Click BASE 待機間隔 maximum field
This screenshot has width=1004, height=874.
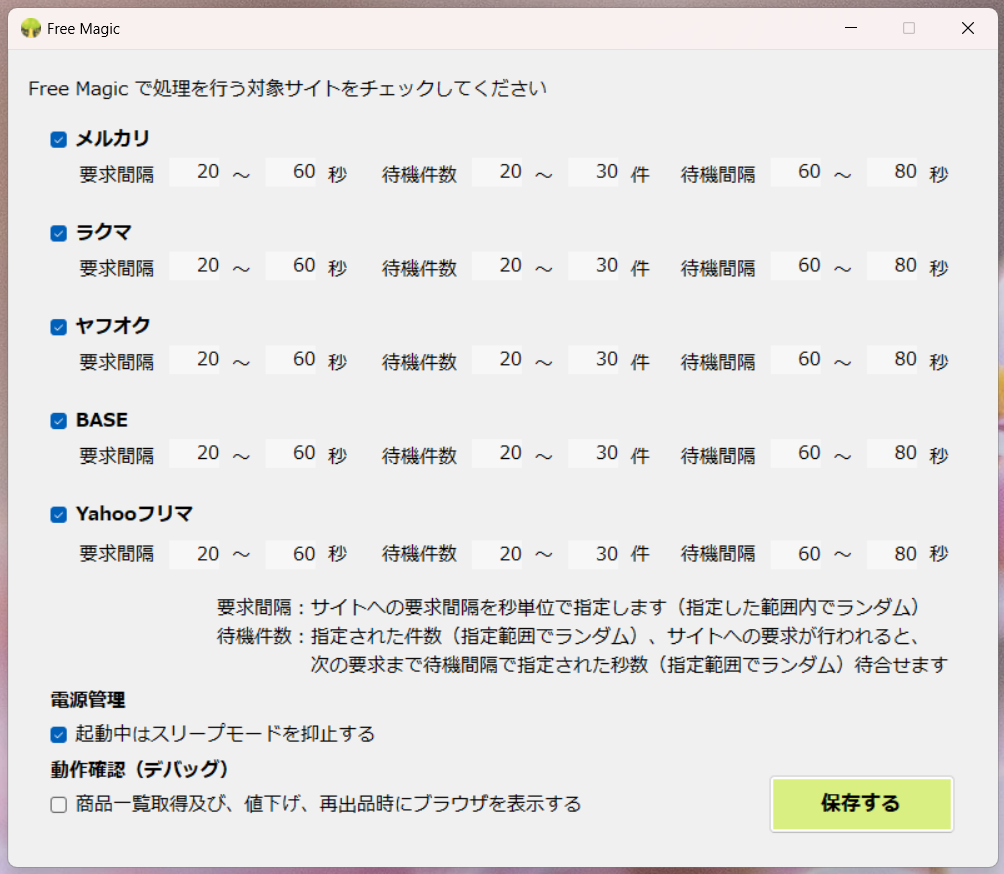[893, 453]
